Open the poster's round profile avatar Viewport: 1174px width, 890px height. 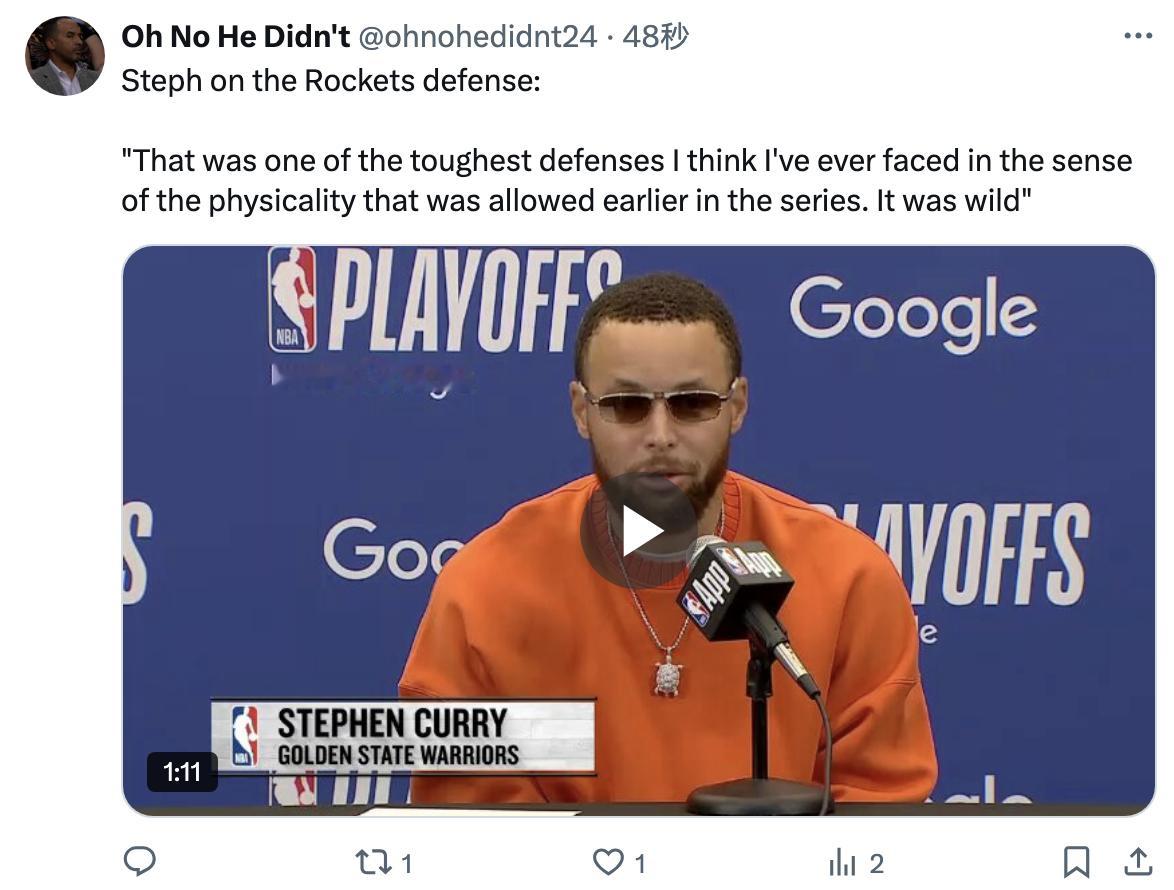(65, 56)
